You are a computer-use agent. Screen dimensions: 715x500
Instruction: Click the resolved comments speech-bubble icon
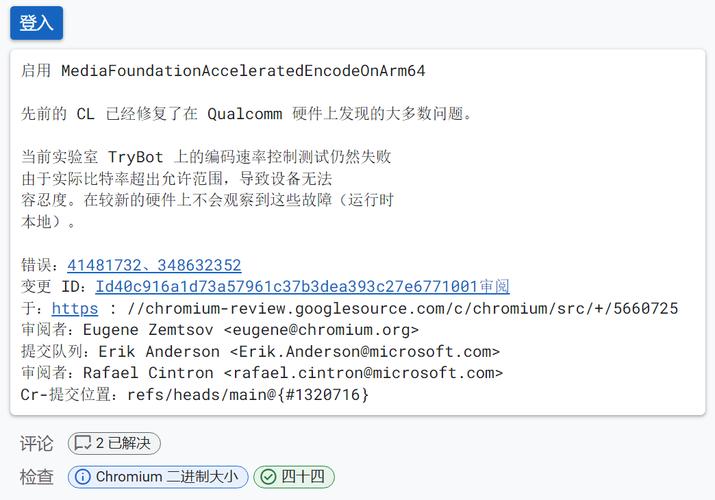tap(84, 443)
